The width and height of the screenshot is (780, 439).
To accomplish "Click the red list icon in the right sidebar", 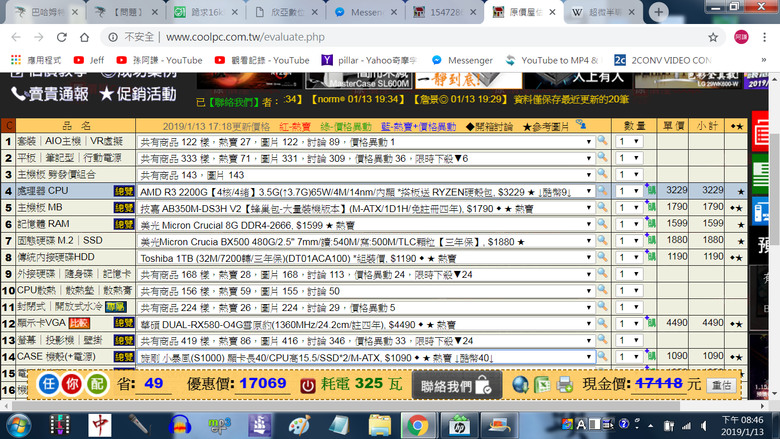I will 761,132.
